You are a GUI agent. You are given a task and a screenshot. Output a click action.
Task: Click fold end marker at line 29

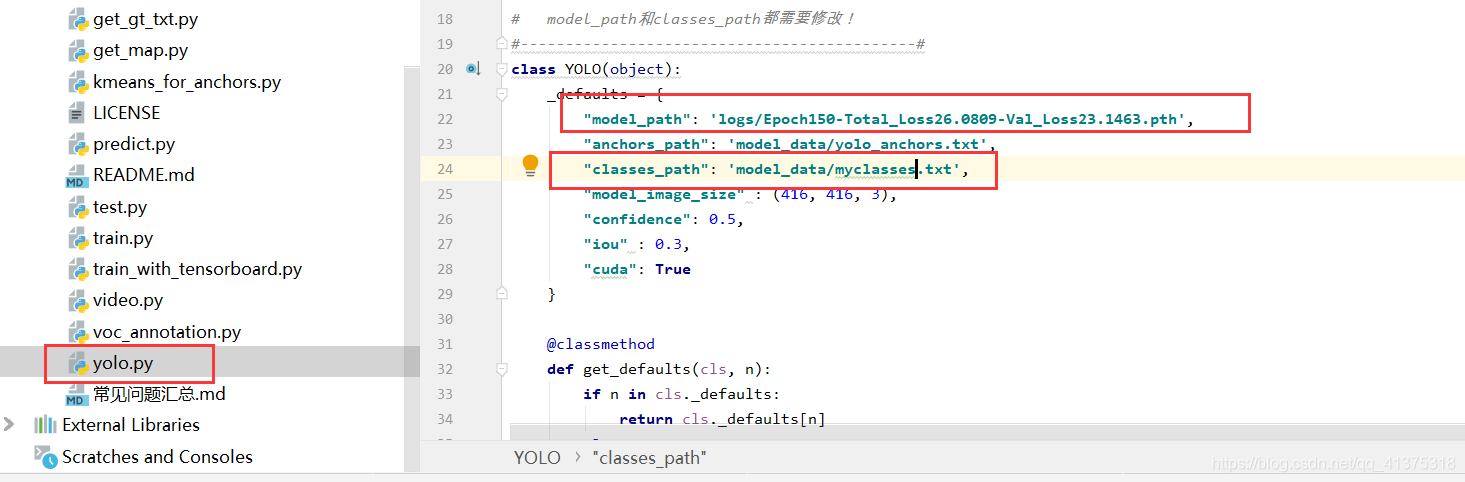(502, 294)
